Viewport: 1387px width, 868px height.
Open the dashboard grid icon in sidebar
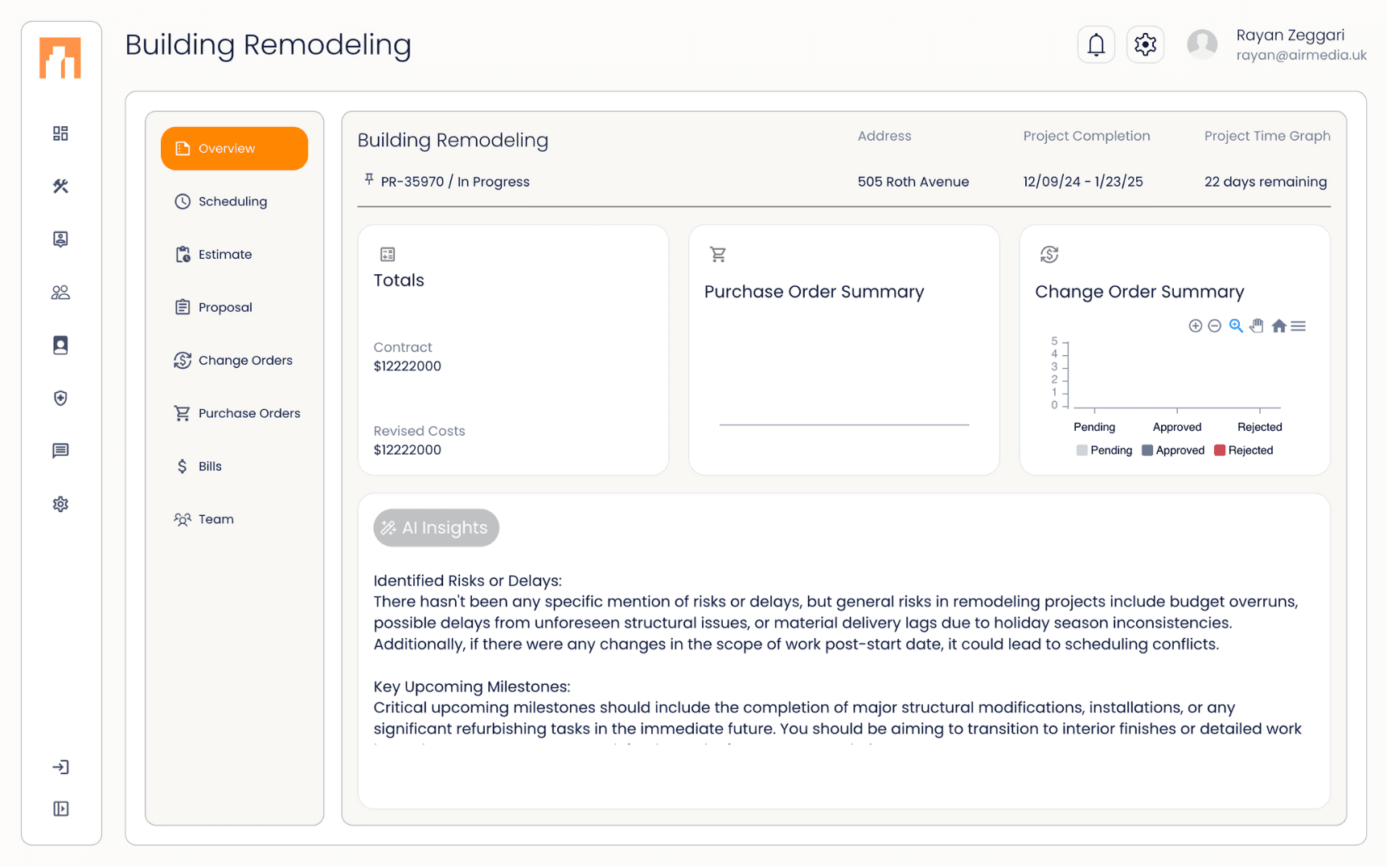60,133
